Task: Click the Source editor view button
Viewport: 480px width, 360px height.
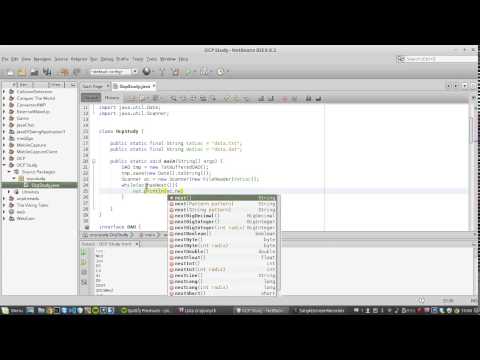Action: click(x=91, y=98)
